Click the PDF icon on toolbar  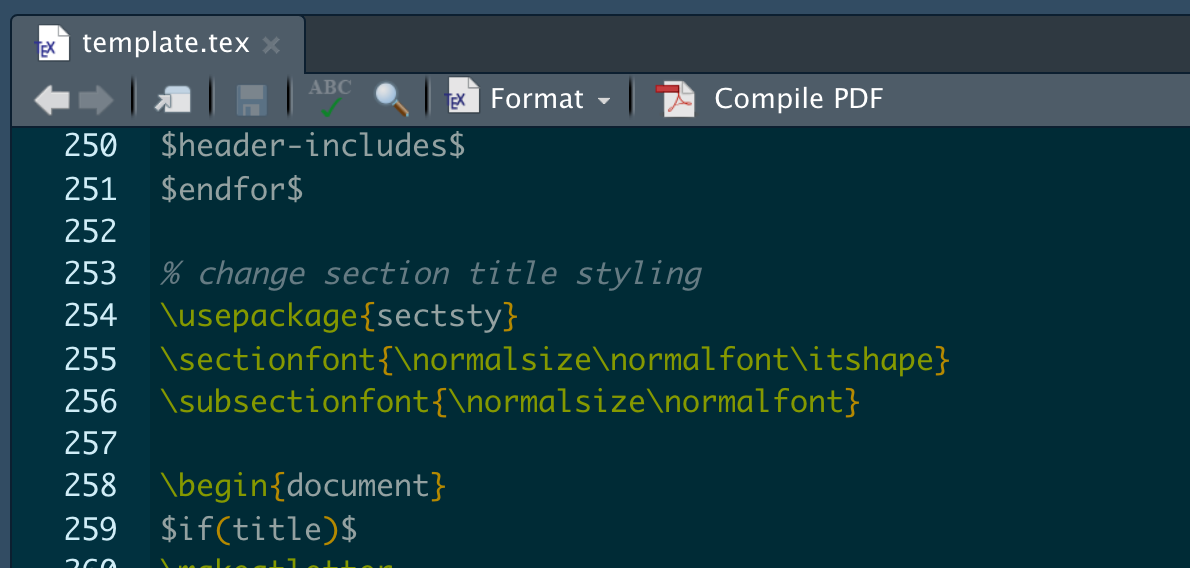coord(675,98)
